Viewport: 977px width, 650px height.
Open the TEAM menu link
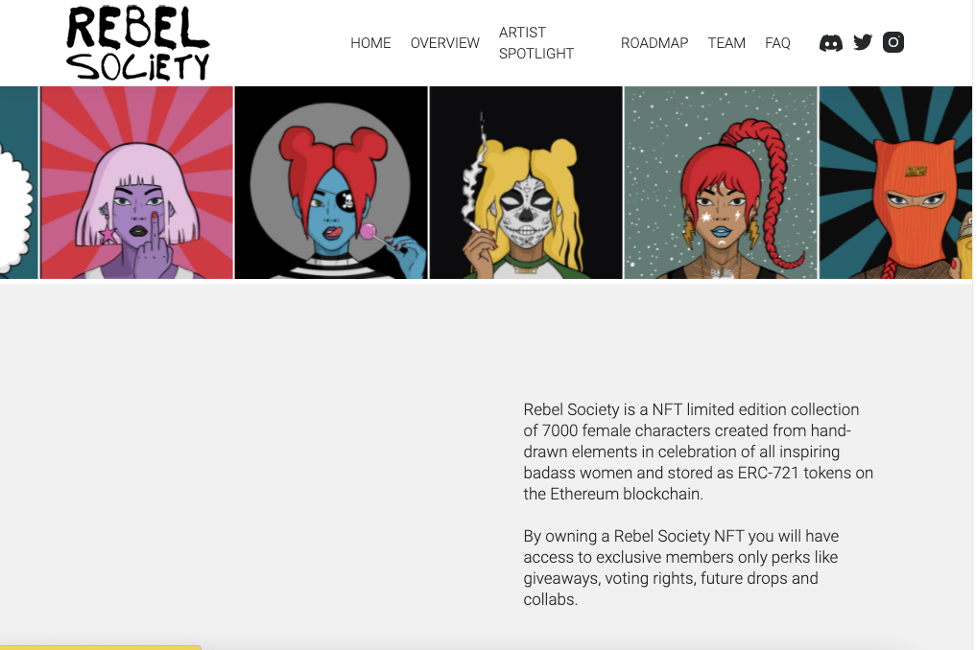click(727, 43)
